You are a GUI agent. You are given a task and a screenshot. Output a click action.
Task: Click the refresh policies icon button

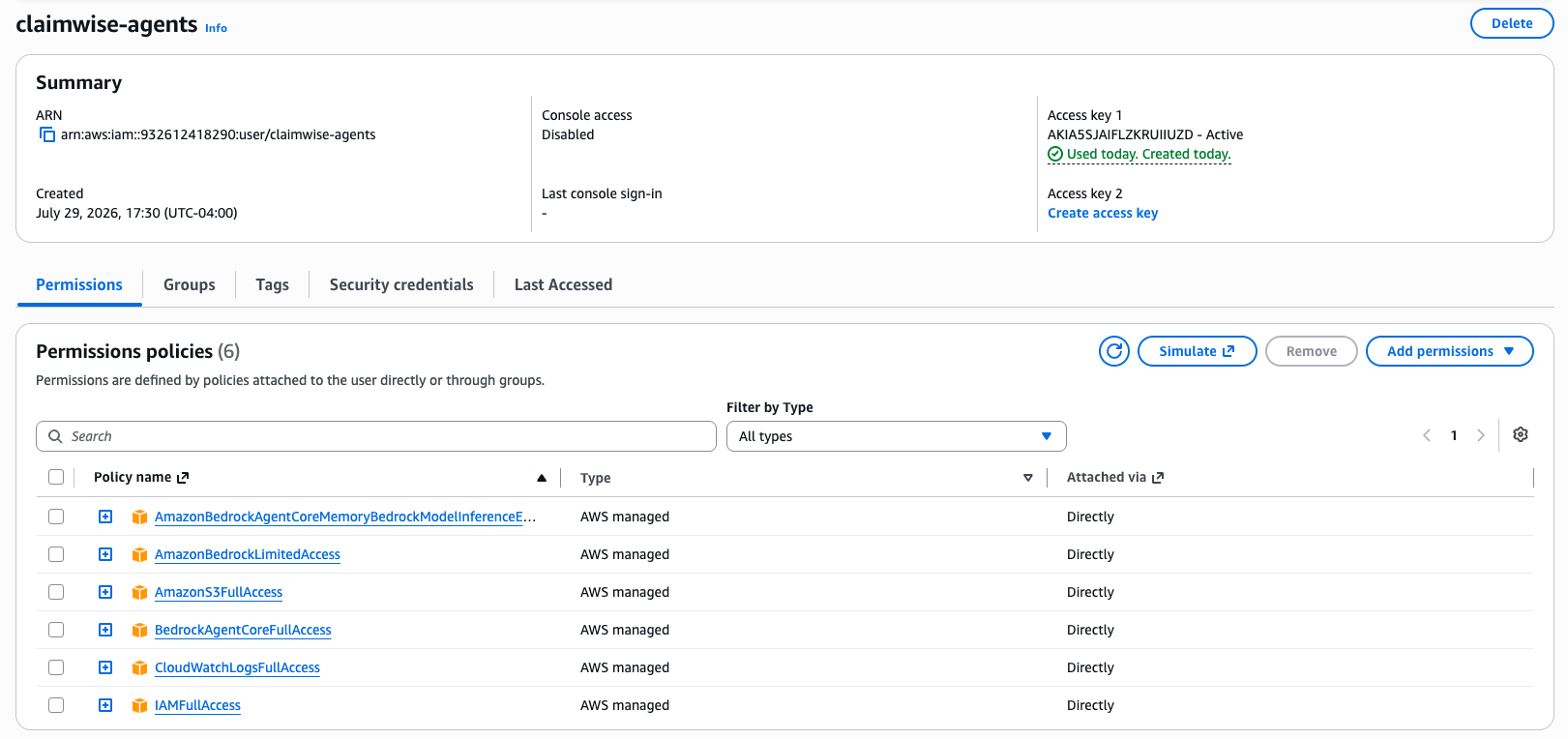click(1114, 351)
